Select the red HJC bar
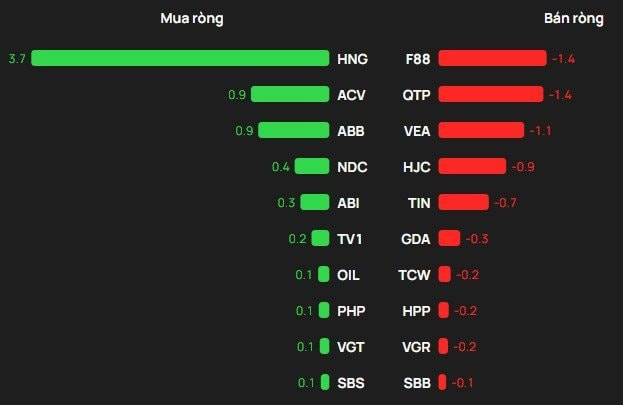 pos(472,166)
